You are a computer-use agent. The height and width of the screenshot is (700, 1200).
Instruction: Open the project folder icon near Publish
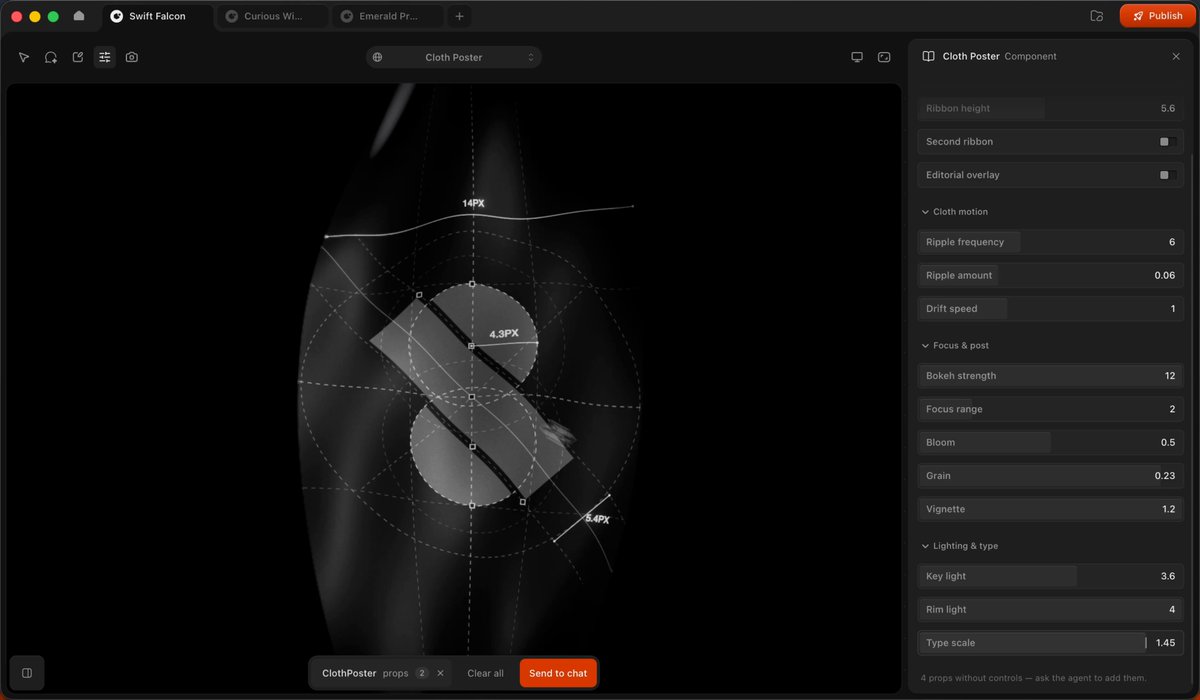1097,16
